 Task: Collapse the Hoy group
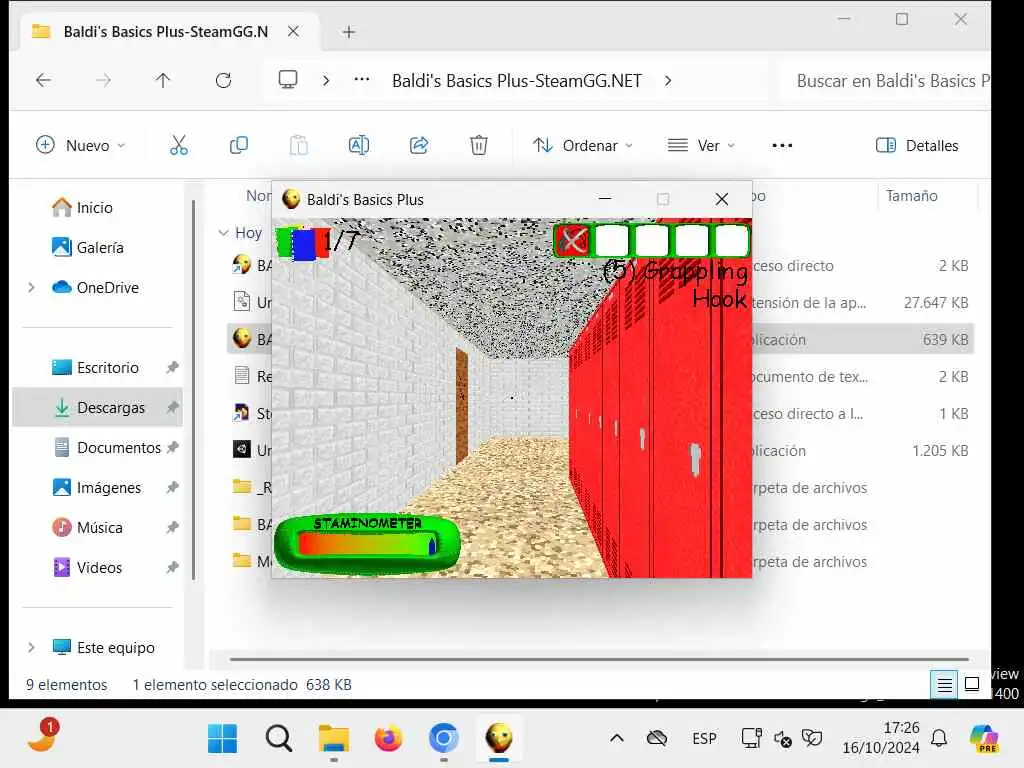pos(223,232)
